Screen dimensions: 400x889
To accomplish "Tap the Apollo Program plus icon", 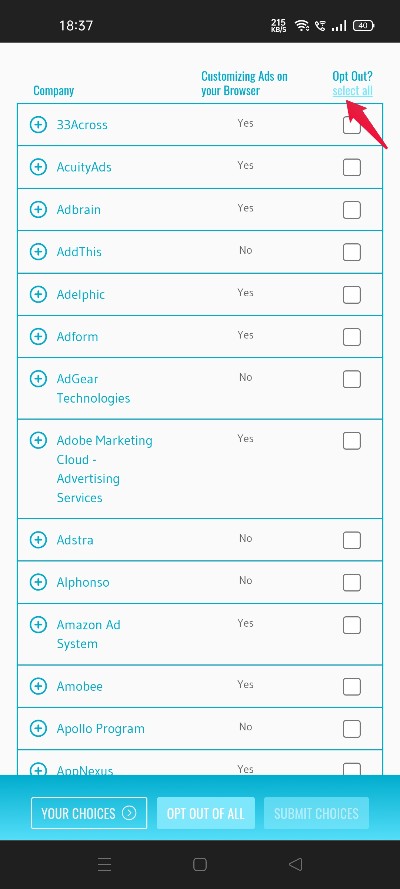I will (38, 728).
